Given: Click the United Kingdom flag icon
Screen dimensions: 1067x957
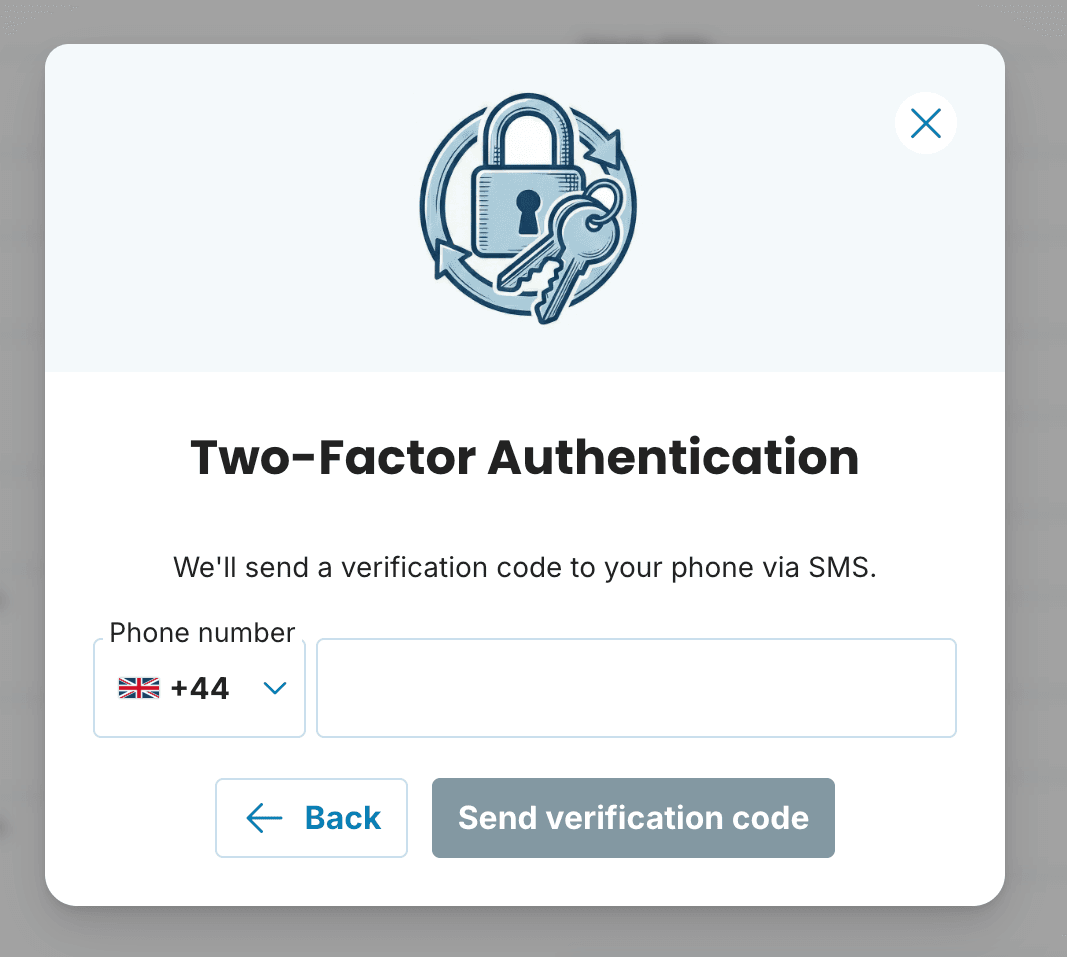Looking at the screenshot, I should point(139,688).
